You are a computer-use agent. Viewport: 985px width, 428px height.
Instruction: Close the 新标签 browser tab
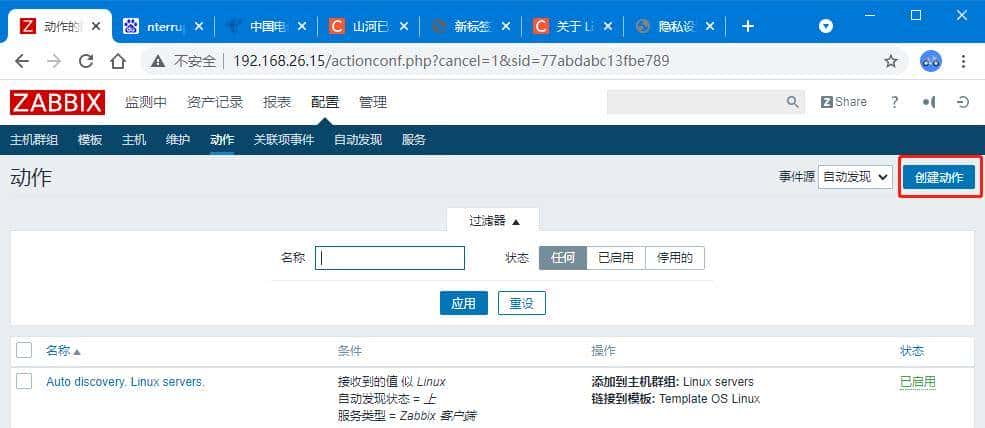(506, 26)
